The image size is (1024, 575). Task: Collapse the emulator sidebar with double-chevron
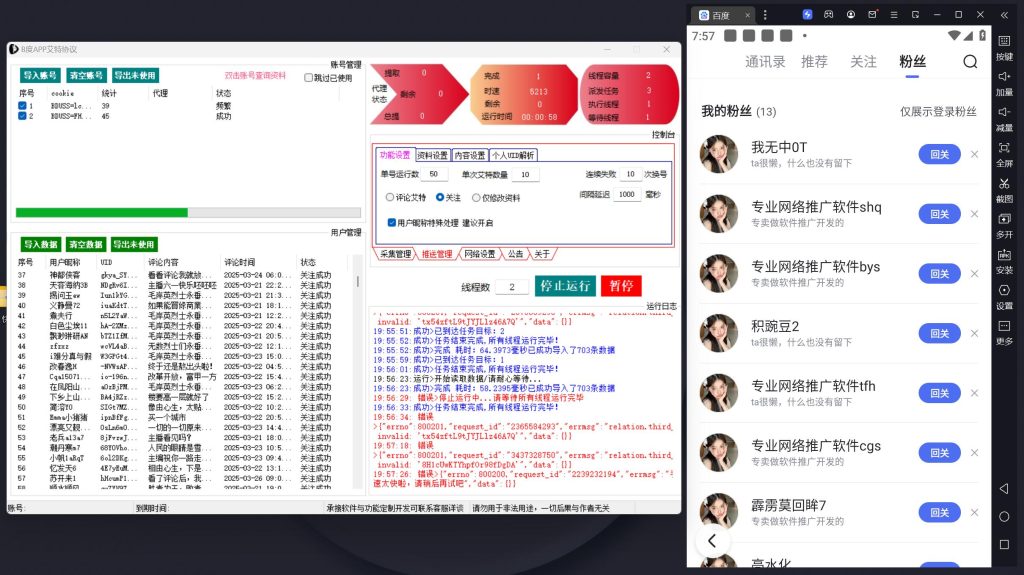(x=1004, y=15)
